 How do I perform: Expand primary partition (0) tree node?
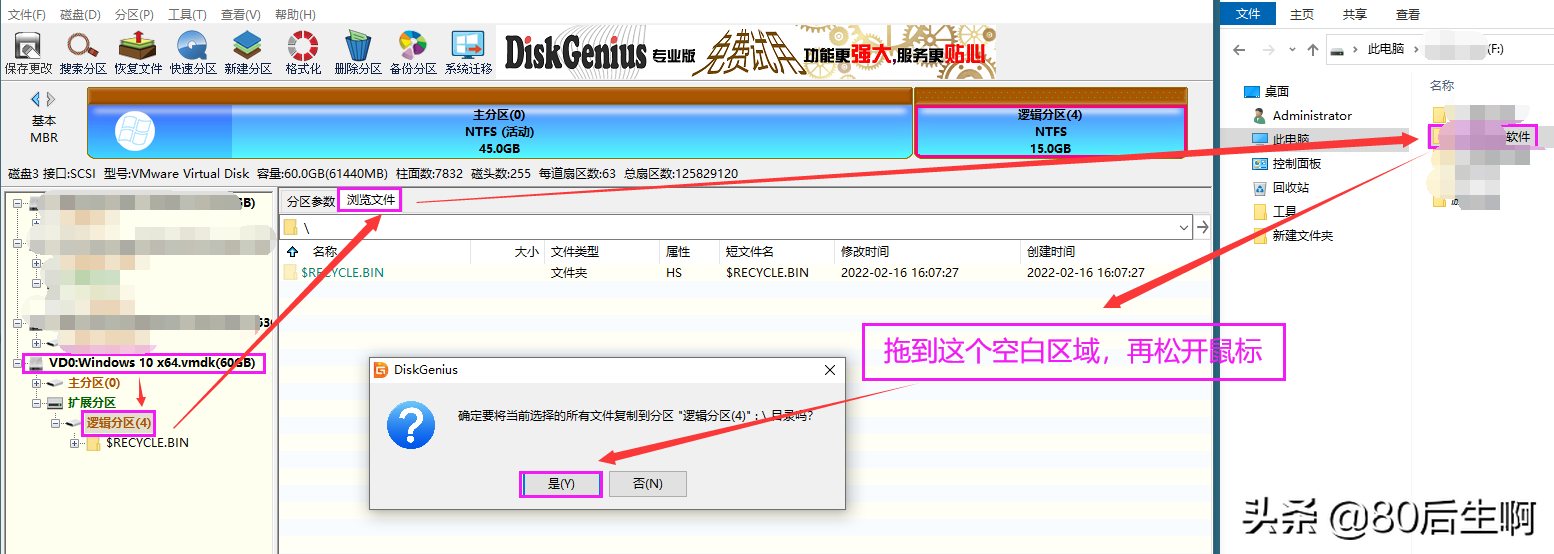[x=37, y=383]
